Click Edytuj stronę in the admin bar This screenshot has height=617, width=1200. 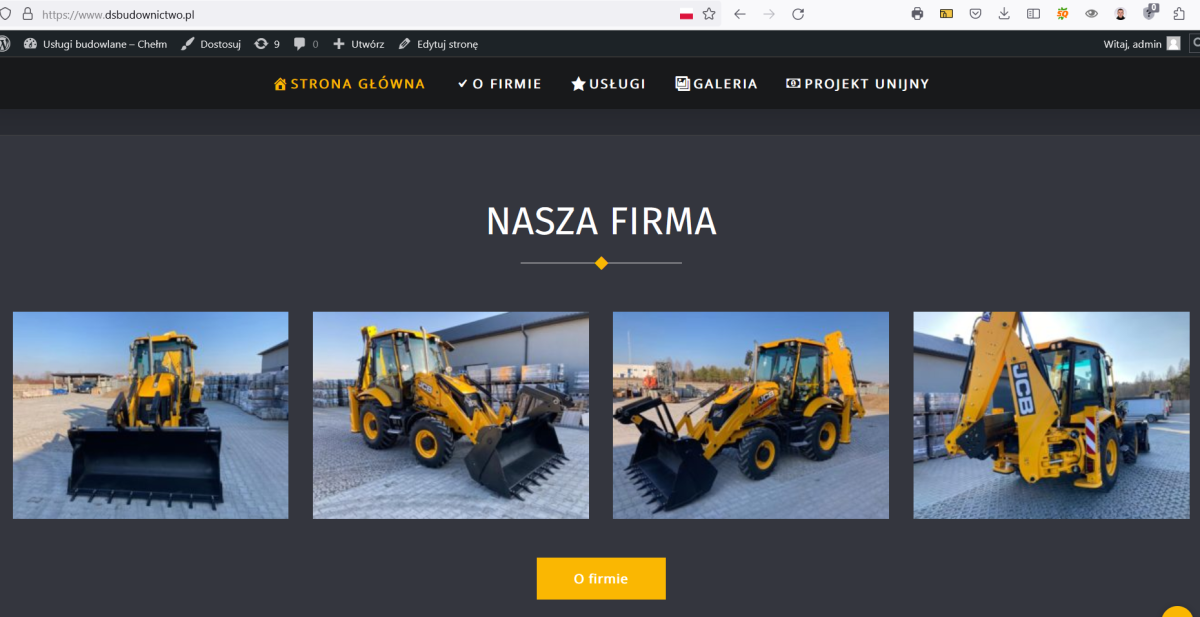click(438, 44)
